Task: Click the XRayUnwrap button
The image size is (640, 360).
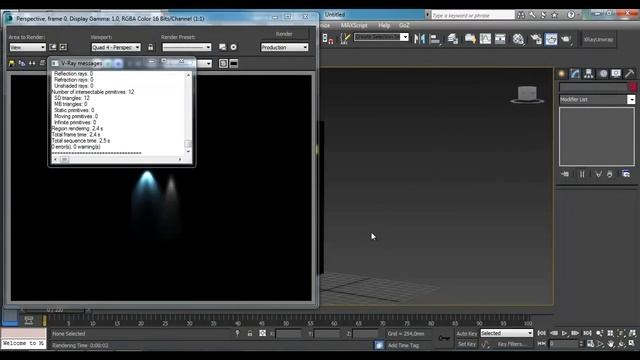Action: 599,40
